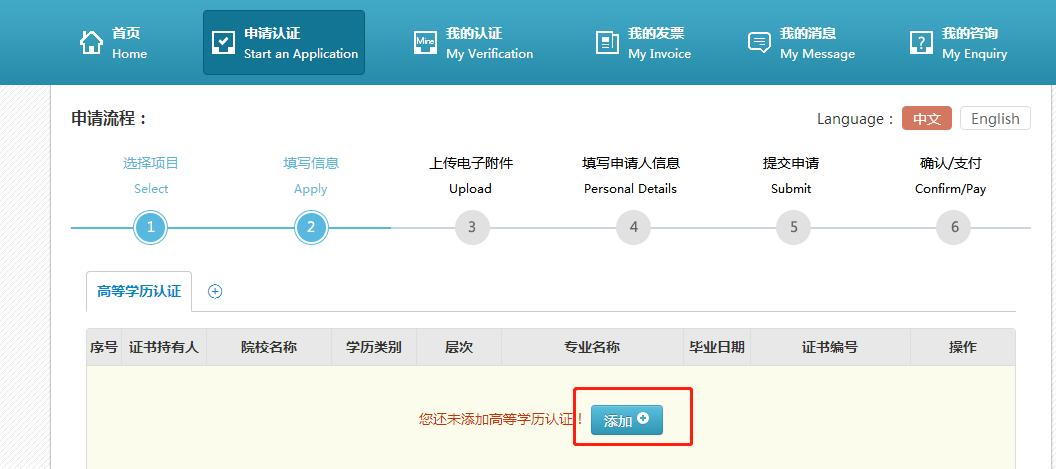Click the Start an Application checkmark icon
Screen dimensions: 1056x469
223,42
